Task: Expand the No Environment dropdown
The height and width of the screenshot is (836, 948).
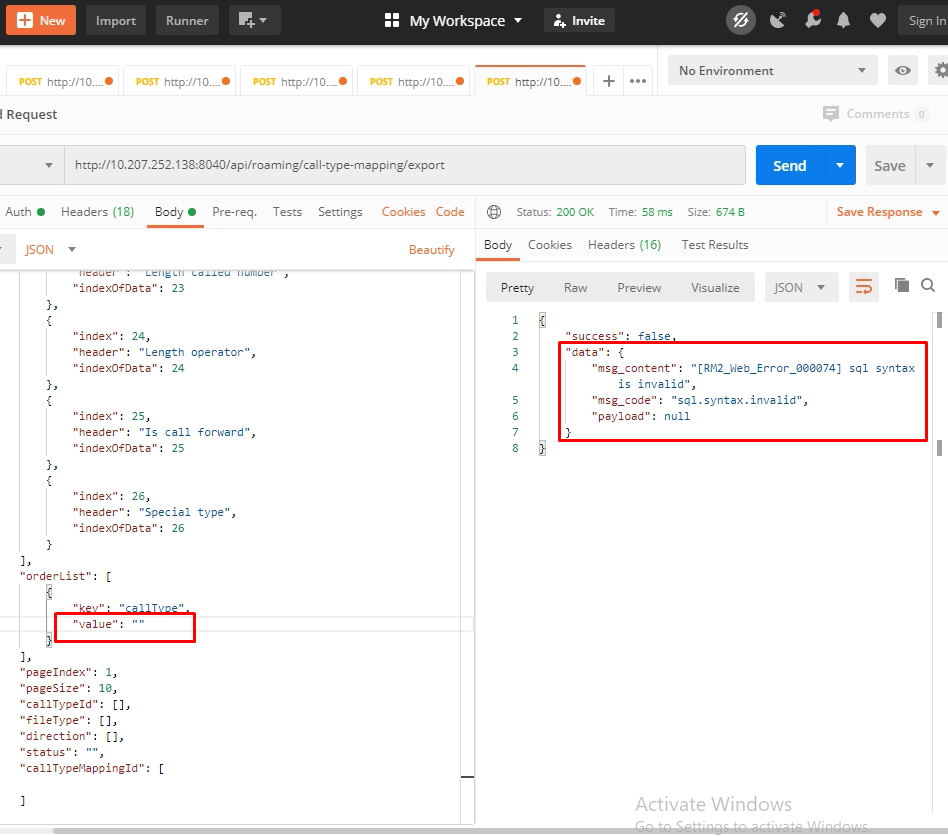Action: [772, 71]
